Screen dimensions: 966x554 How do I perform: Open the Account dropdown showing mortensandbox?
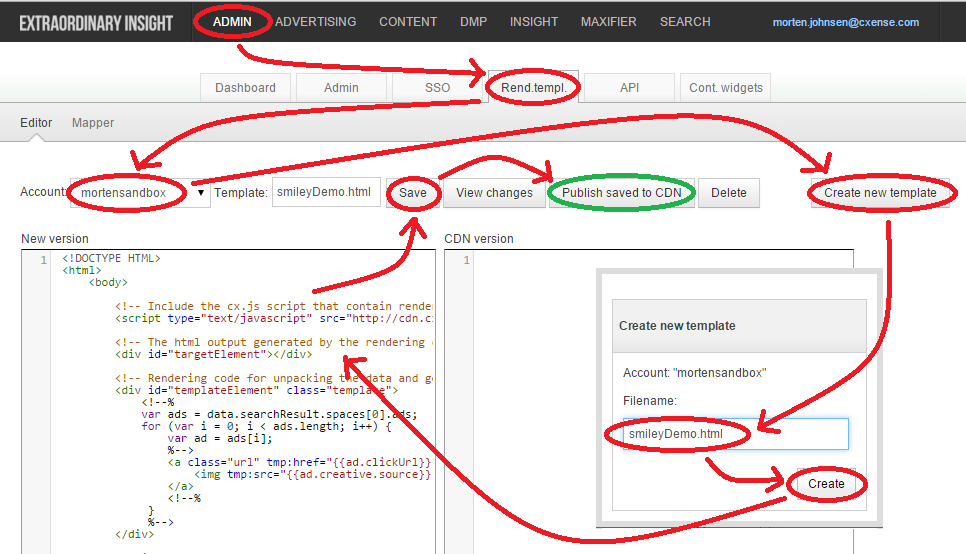tap(140, 193)
